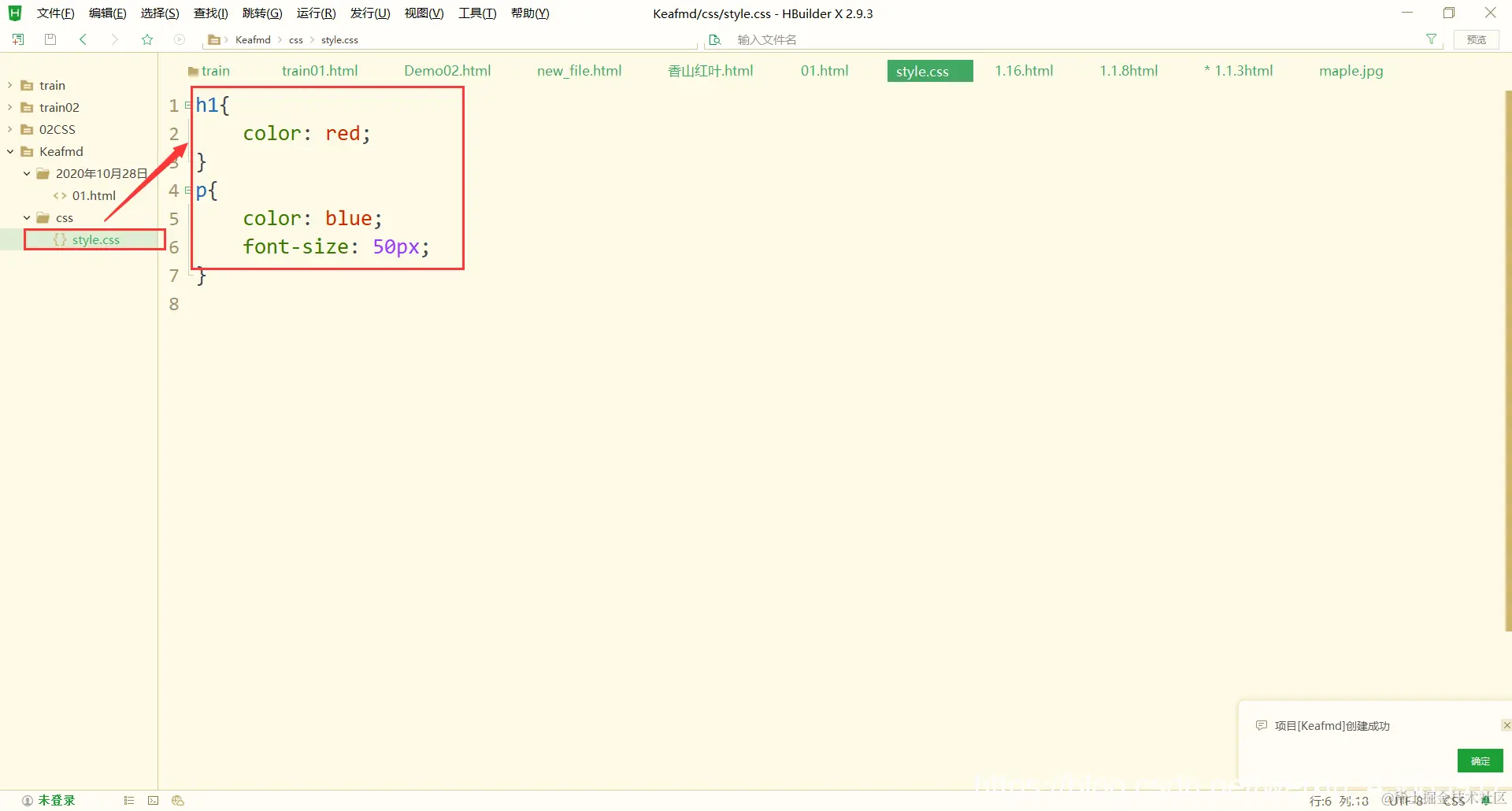Open the 发行(U) menu
The width and height of the screenshot is (1512, 811).
370,13
